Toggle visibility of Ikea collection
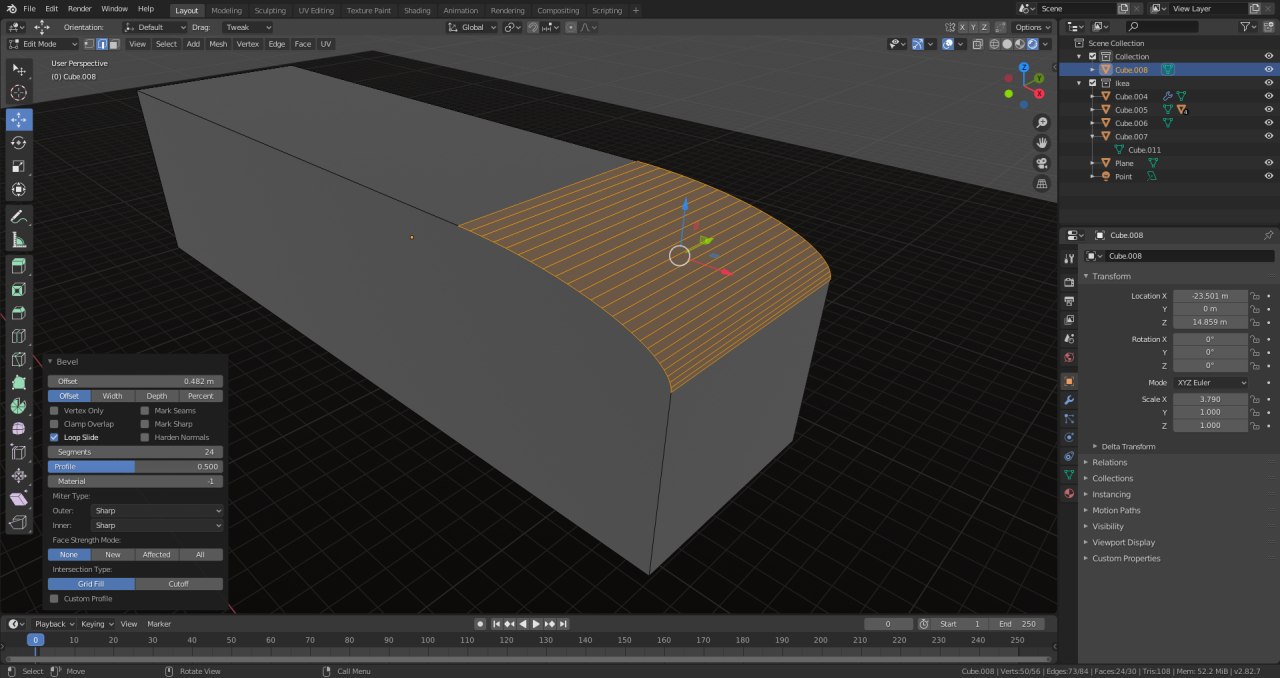The image size is (1280, 678). 1268,83
